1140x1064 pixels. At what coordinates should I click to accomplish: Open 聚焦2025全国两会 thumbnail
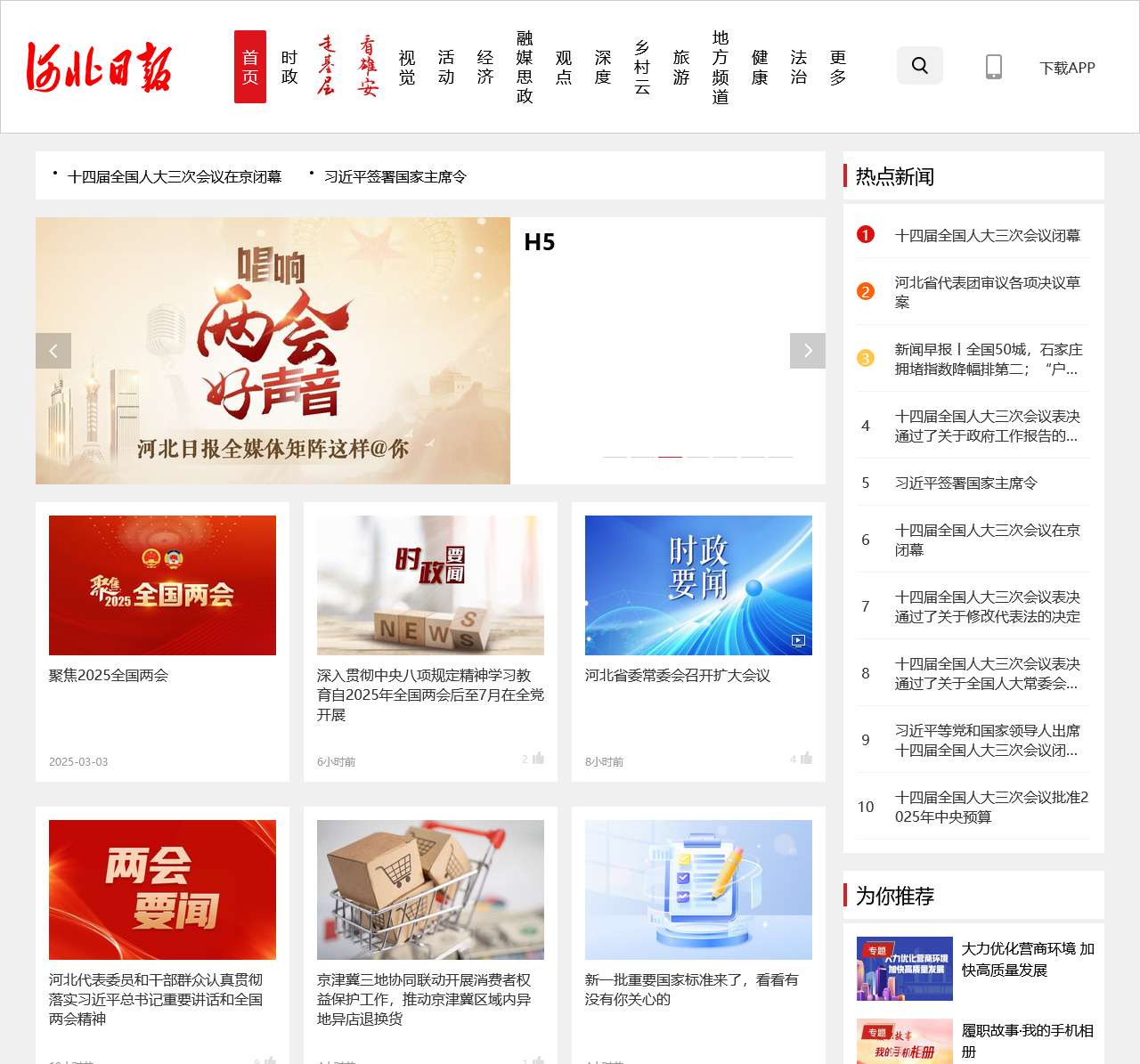162,585
